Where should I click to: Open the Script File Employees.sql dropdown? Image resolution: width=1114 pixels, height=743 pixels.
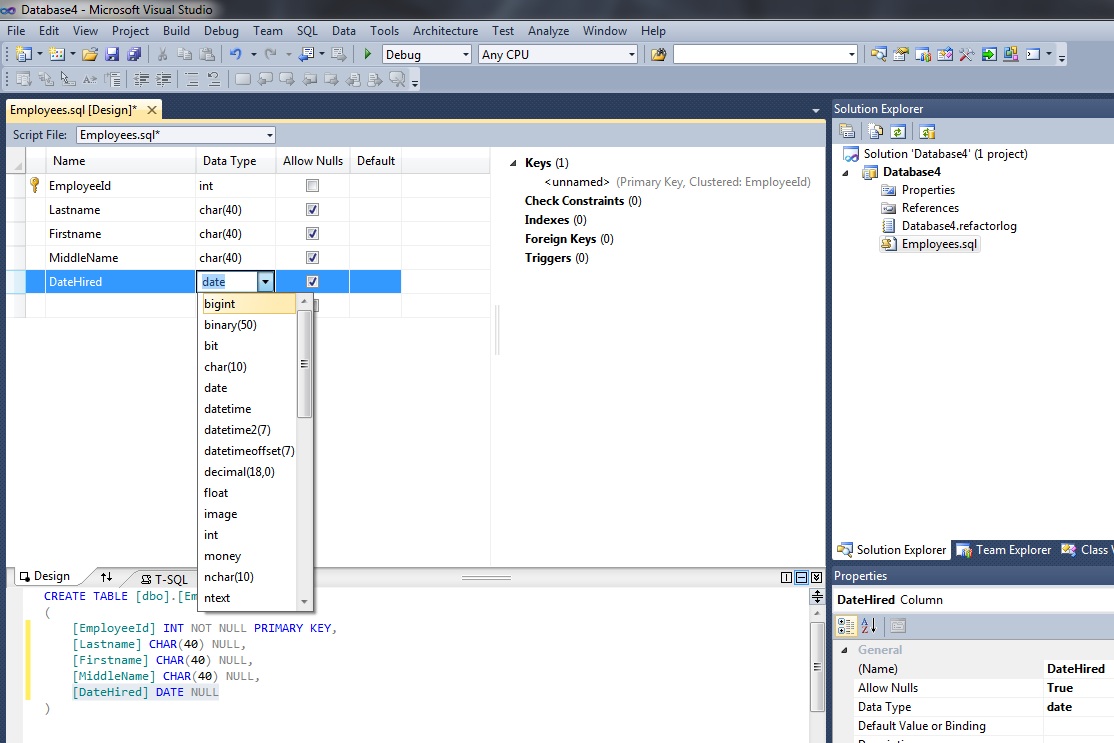point(269,135)
